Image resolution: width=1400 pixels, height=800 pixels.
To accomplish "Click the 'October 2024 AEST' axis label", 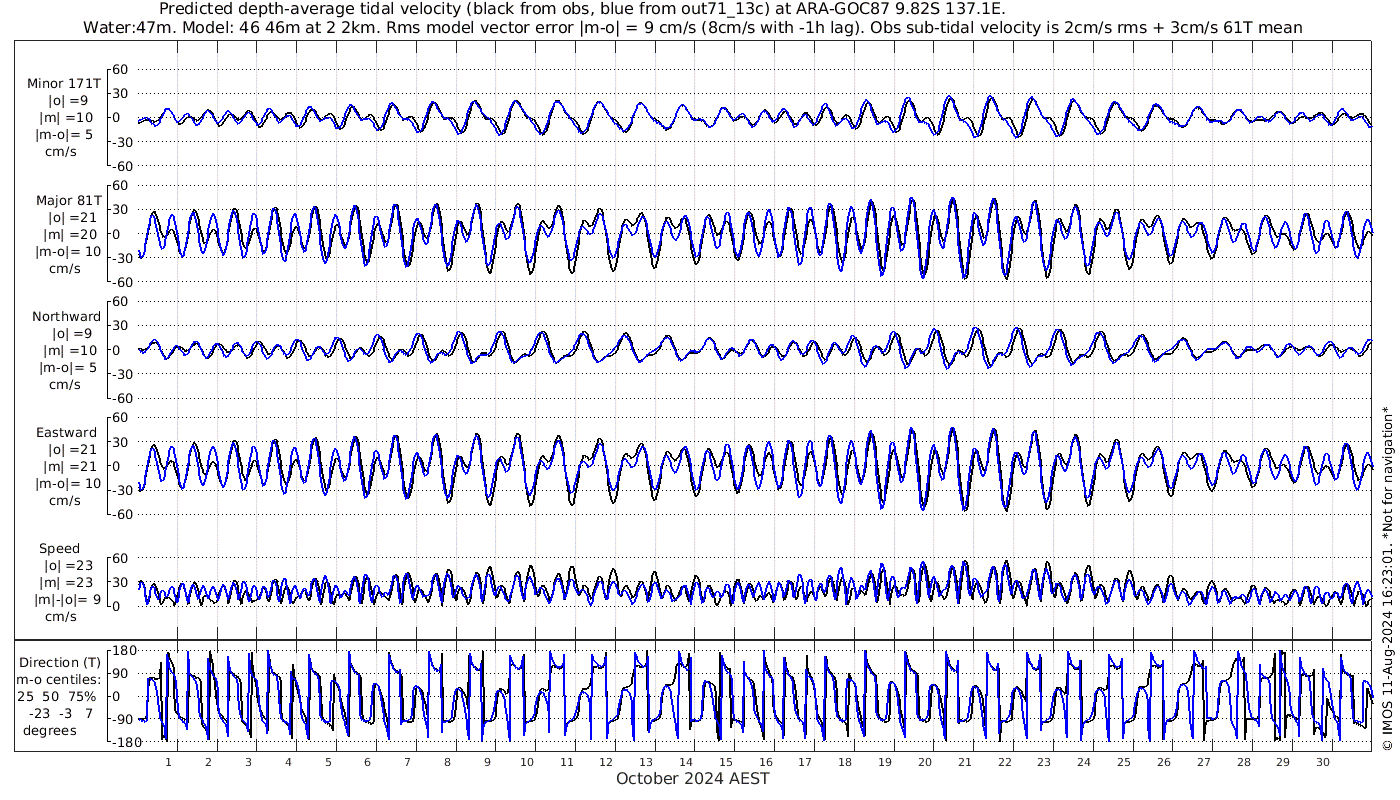I will click(x=693, y=778).
